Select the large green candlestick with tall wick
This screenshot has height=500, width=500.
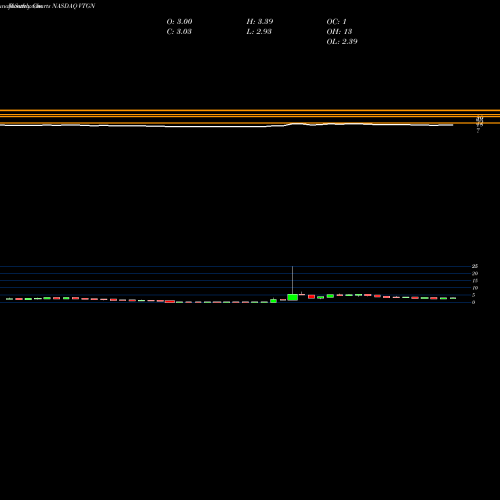[x=292, y=297]
